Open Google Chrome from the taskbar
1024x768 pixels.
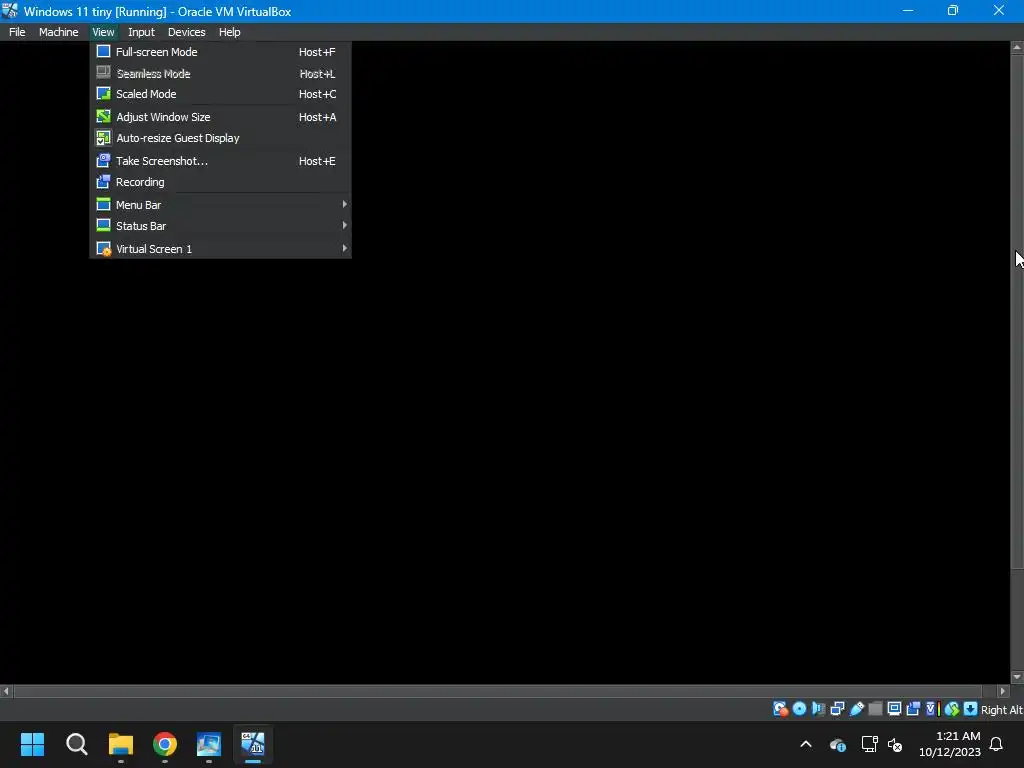pos(165,744)
